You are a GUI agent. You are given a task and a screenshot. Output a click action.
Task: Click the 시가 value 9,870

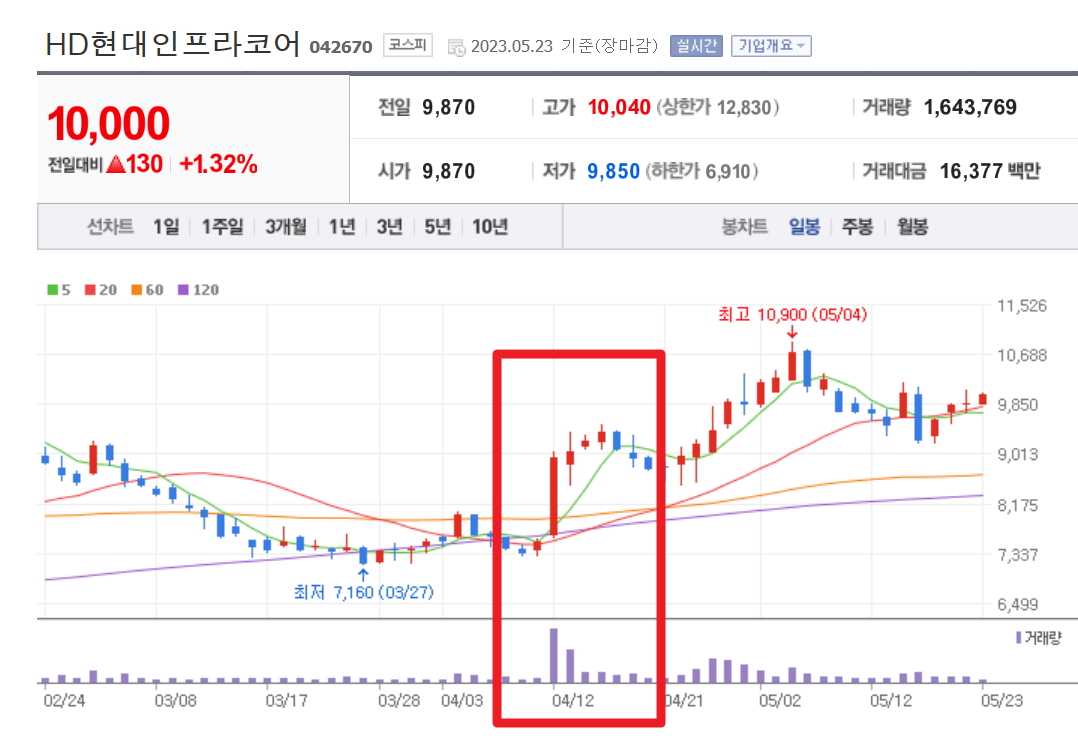pyautogui.click(x=448, y=171)
